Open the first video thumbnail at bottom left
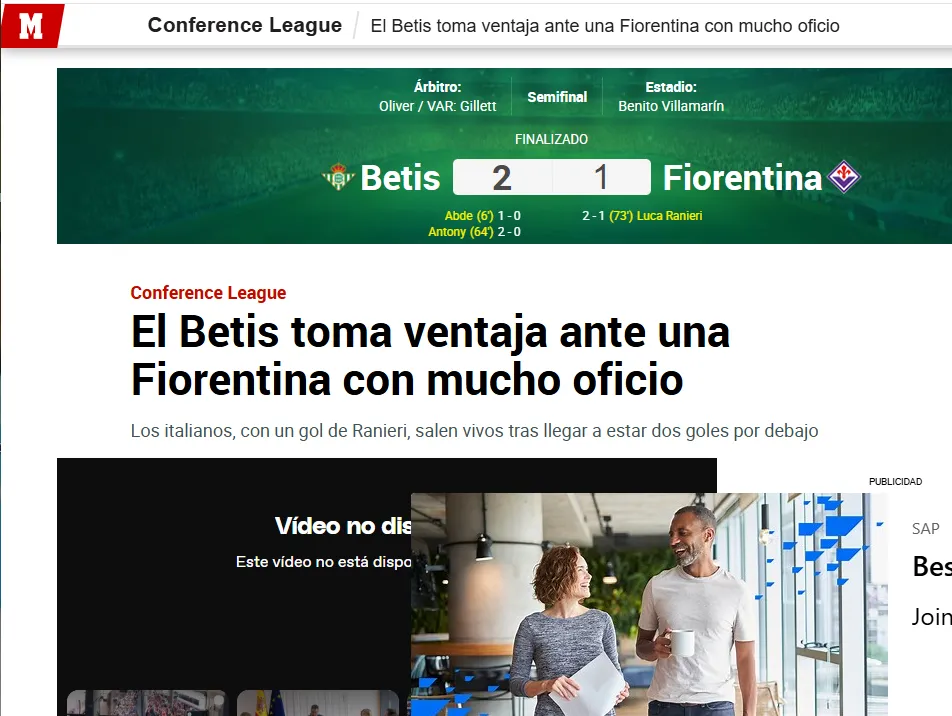 (146, 703)
